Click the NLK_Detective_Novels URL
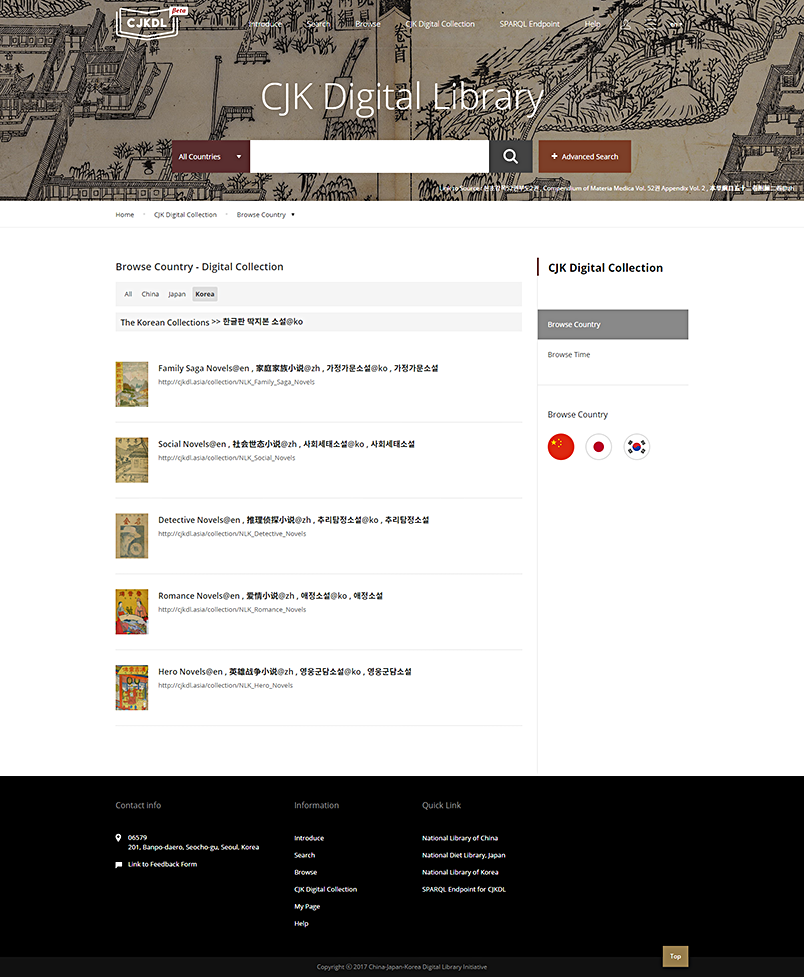The width and height of the screenshot is (804, 977). click(x=232, y=534)
